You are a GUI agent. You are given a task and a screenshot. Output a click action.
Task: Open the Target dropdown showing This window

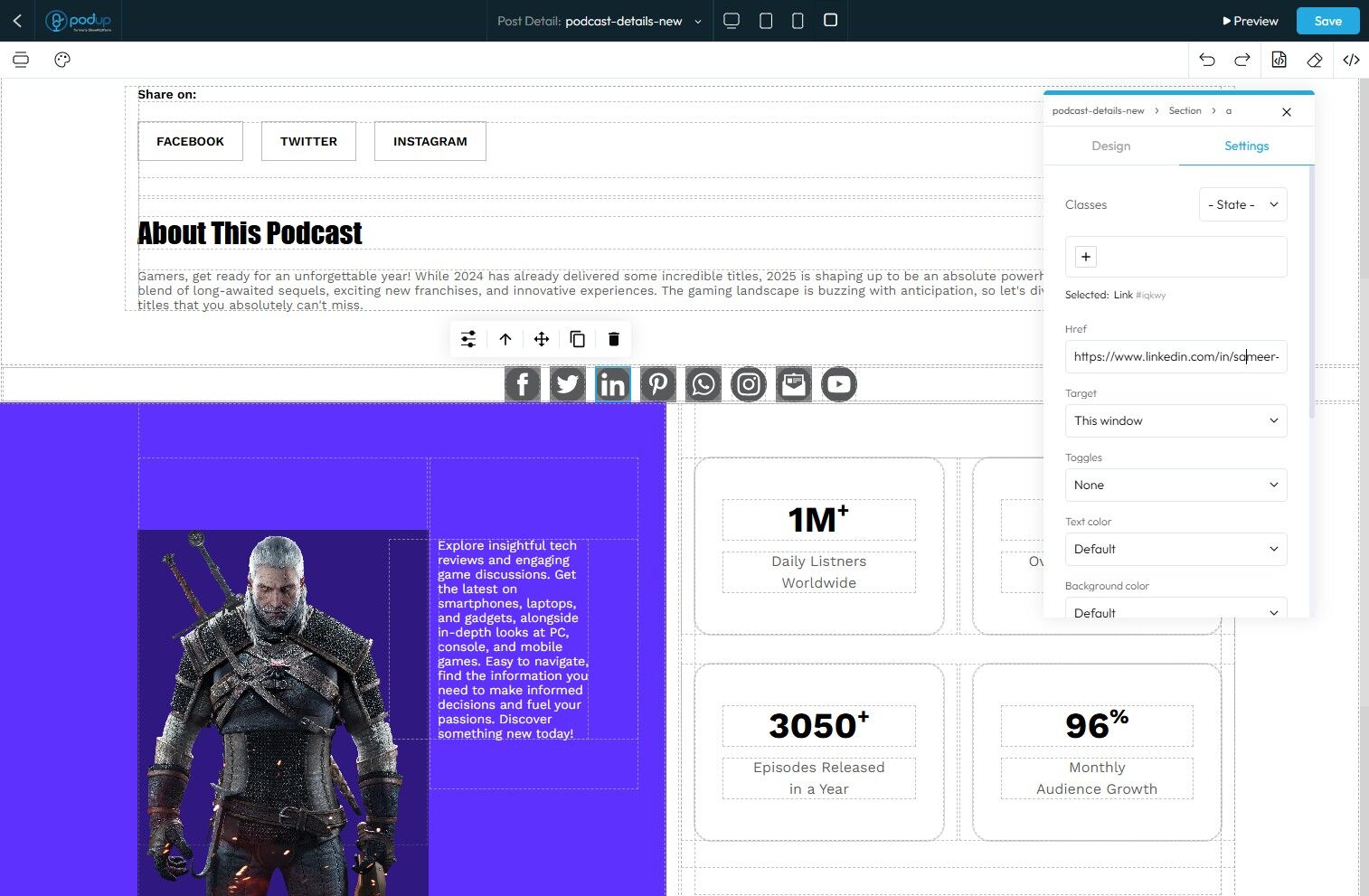coord(1175,420)
